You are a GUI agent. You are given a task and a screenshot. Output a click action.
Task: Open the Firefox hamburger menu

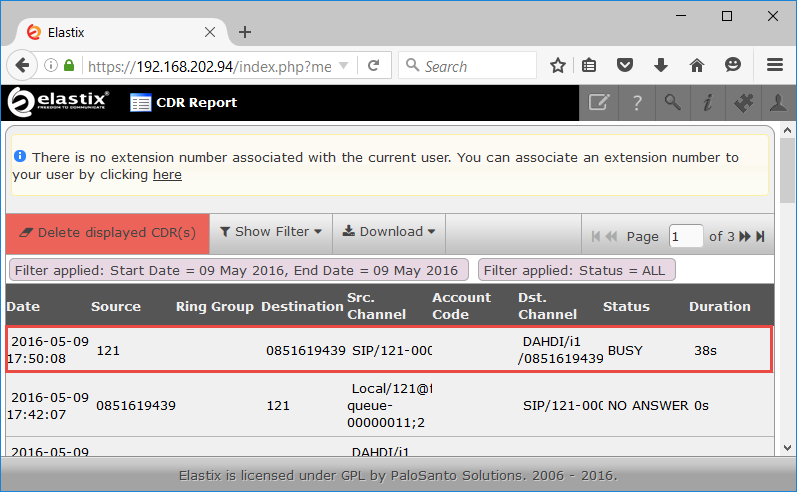click(x=775, y=65)
